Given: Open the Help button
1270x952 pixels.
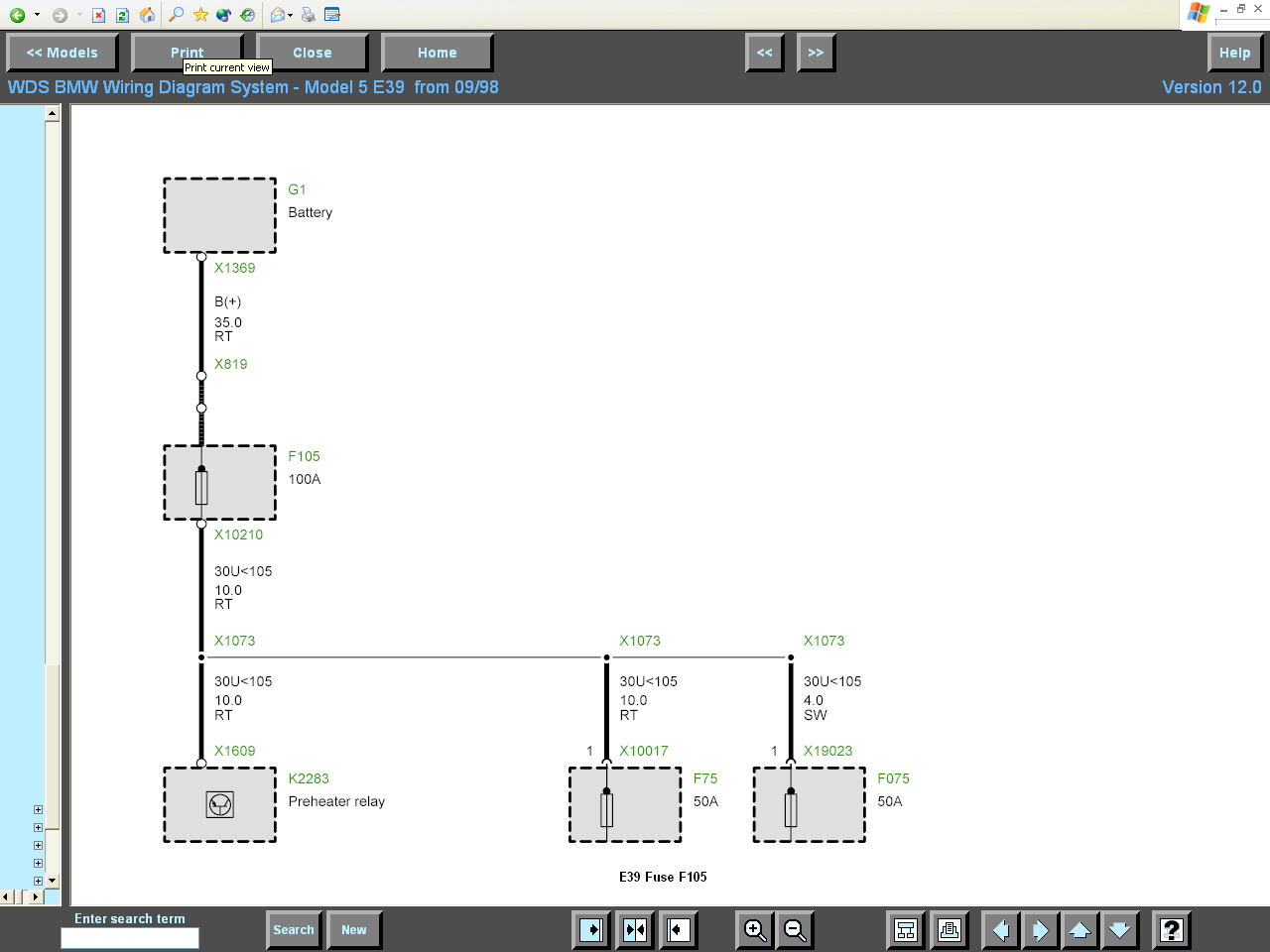Looking at the screenshot, I should 1235,53.
